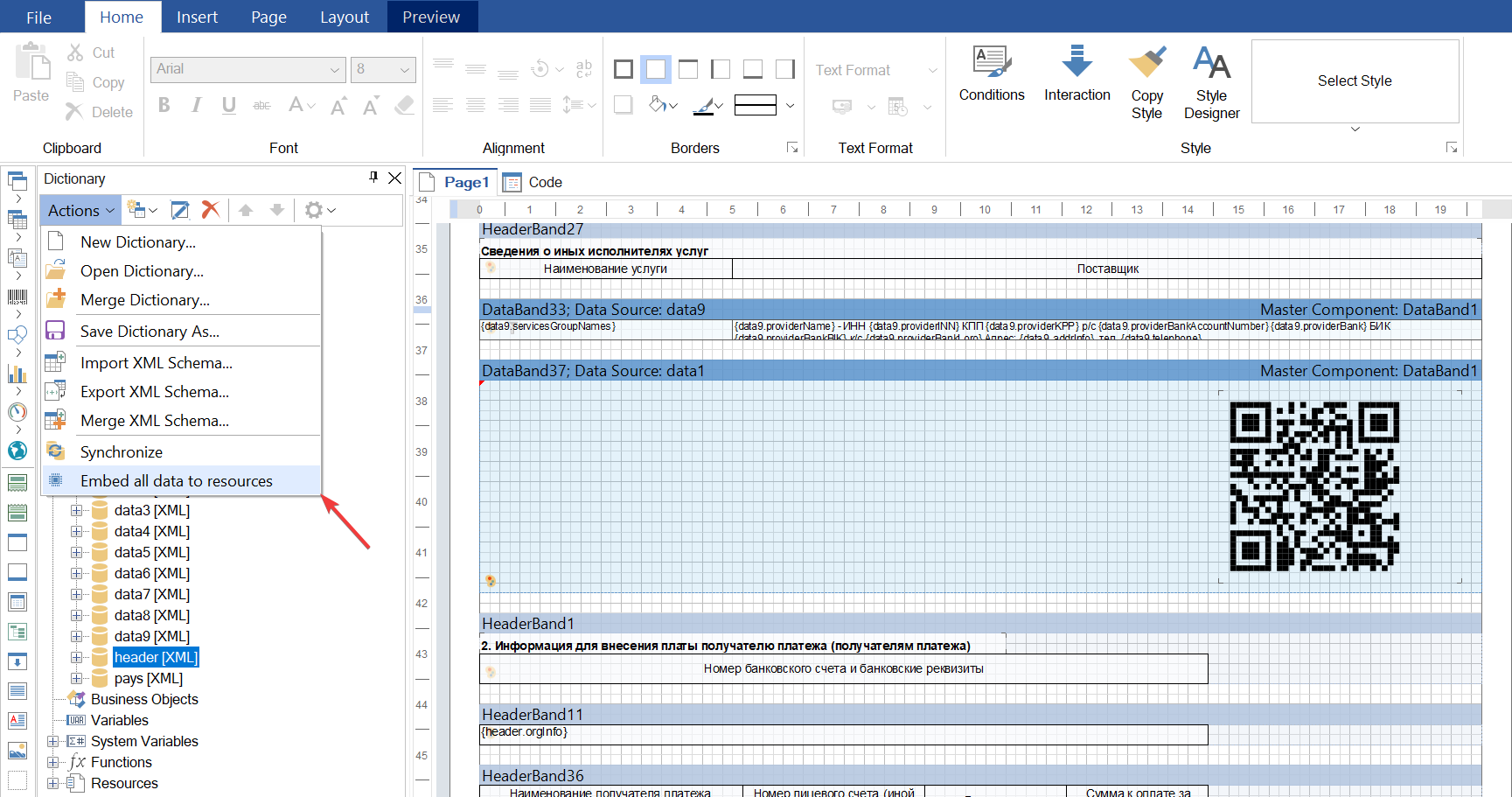
Task: Click the Copy button in Clipboard
Action: point(96,82)
